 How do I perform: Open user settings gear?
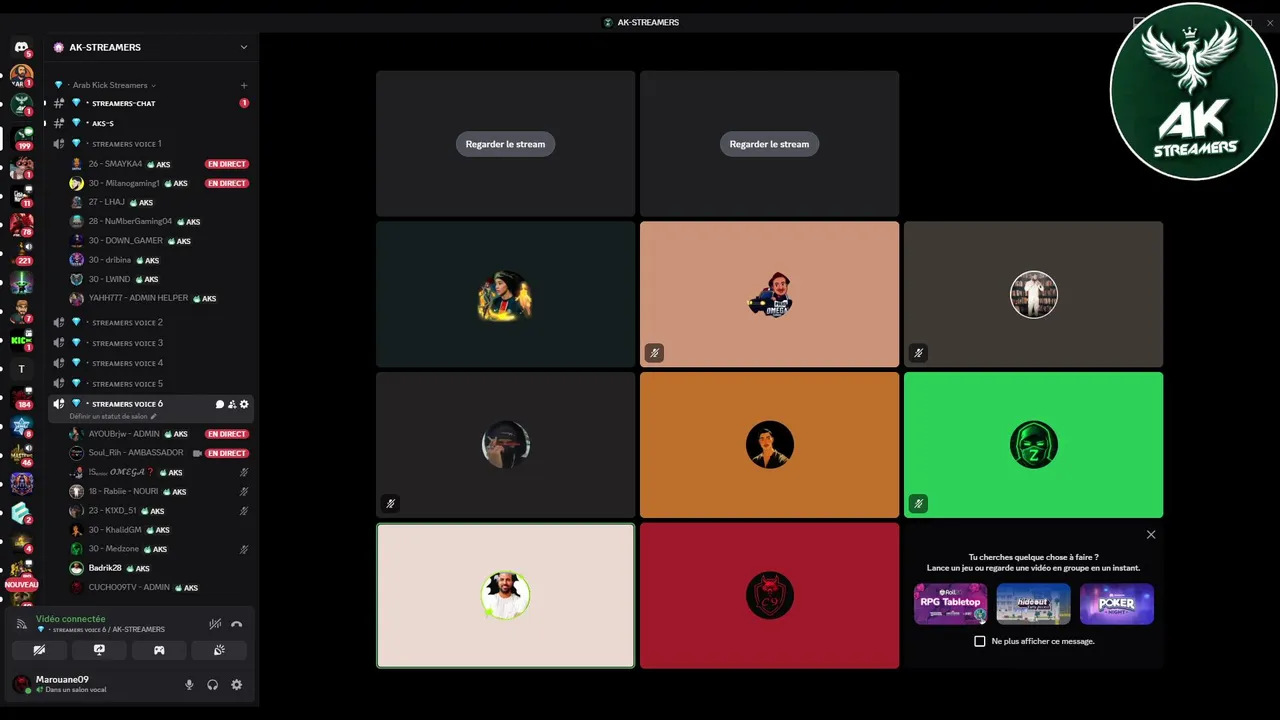[x=237, y=685]
